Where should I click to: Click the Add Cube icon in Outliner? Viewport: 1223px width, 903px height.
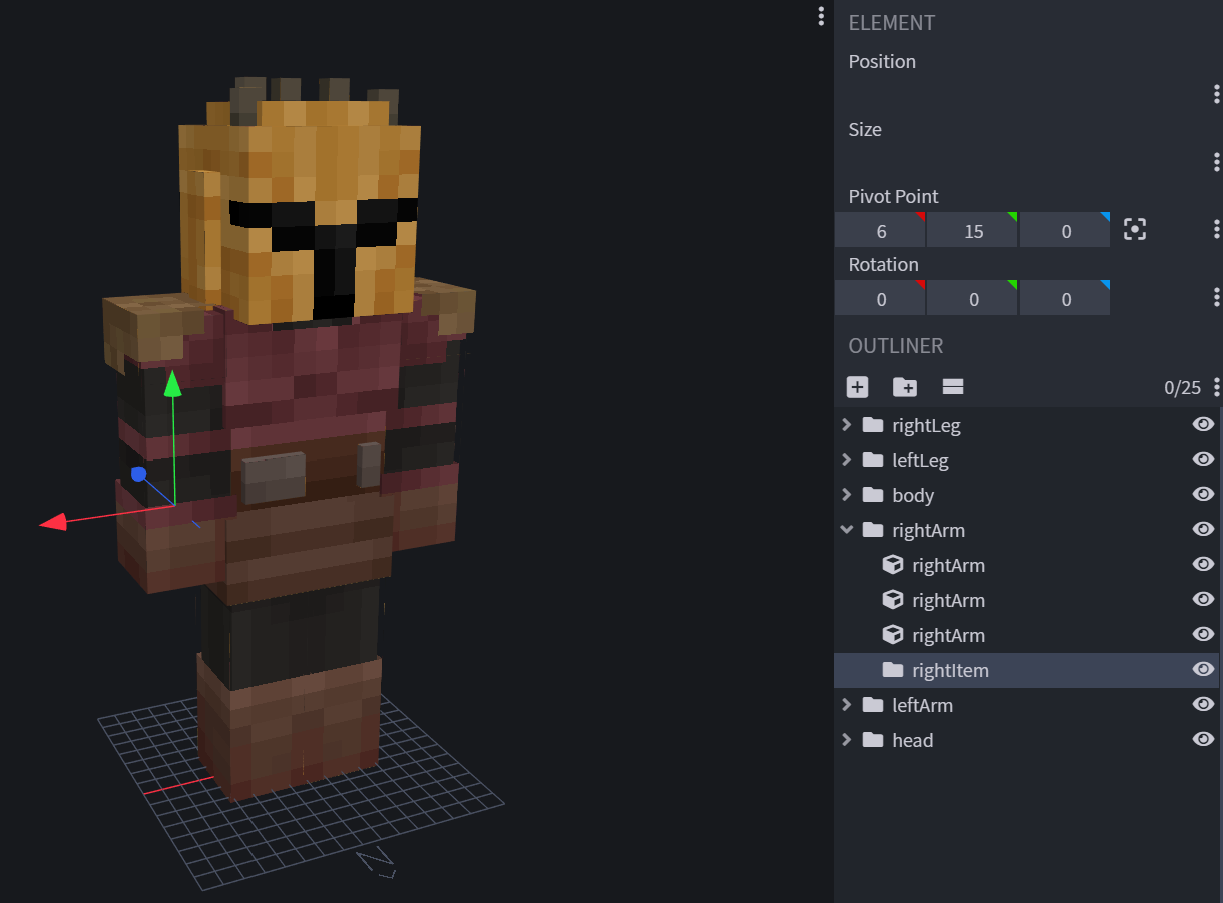tap(857, 387)
